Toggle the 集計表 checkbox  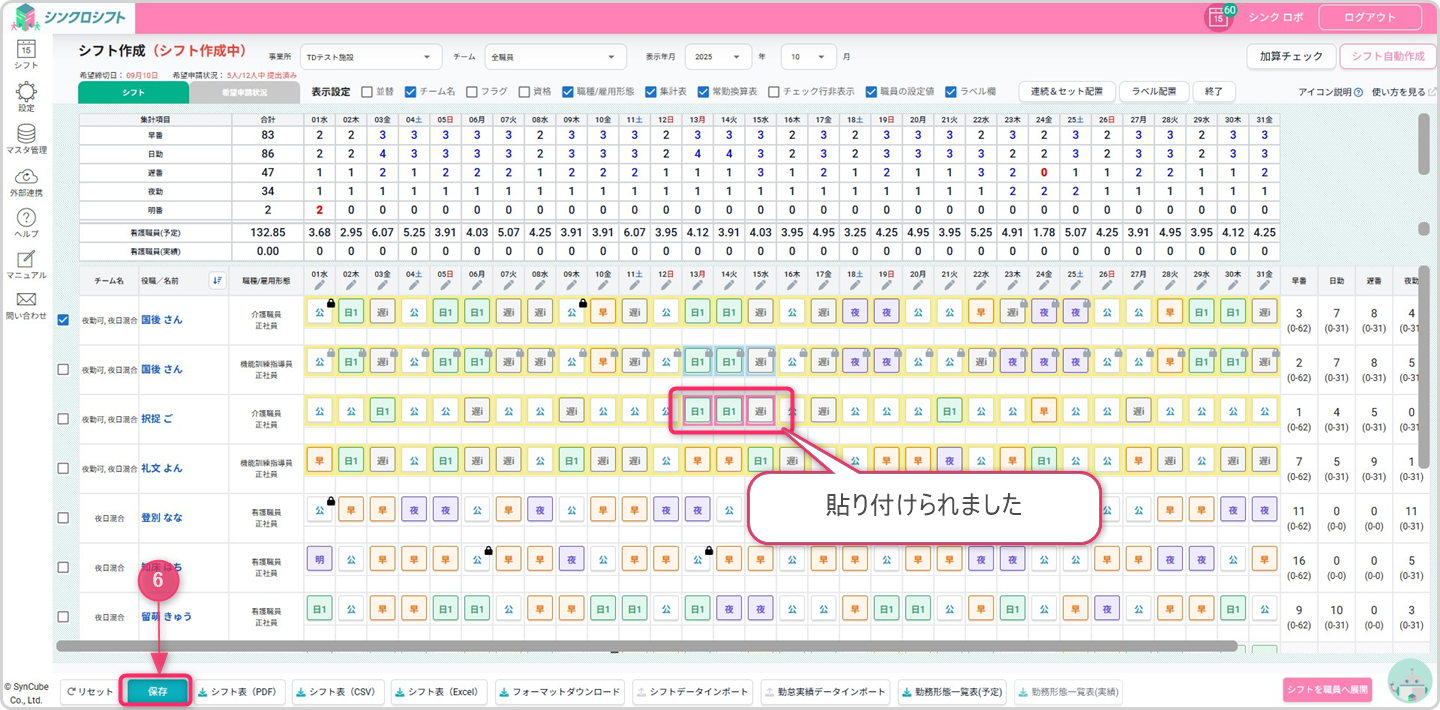pyautogui.click(x=651, y=91)
